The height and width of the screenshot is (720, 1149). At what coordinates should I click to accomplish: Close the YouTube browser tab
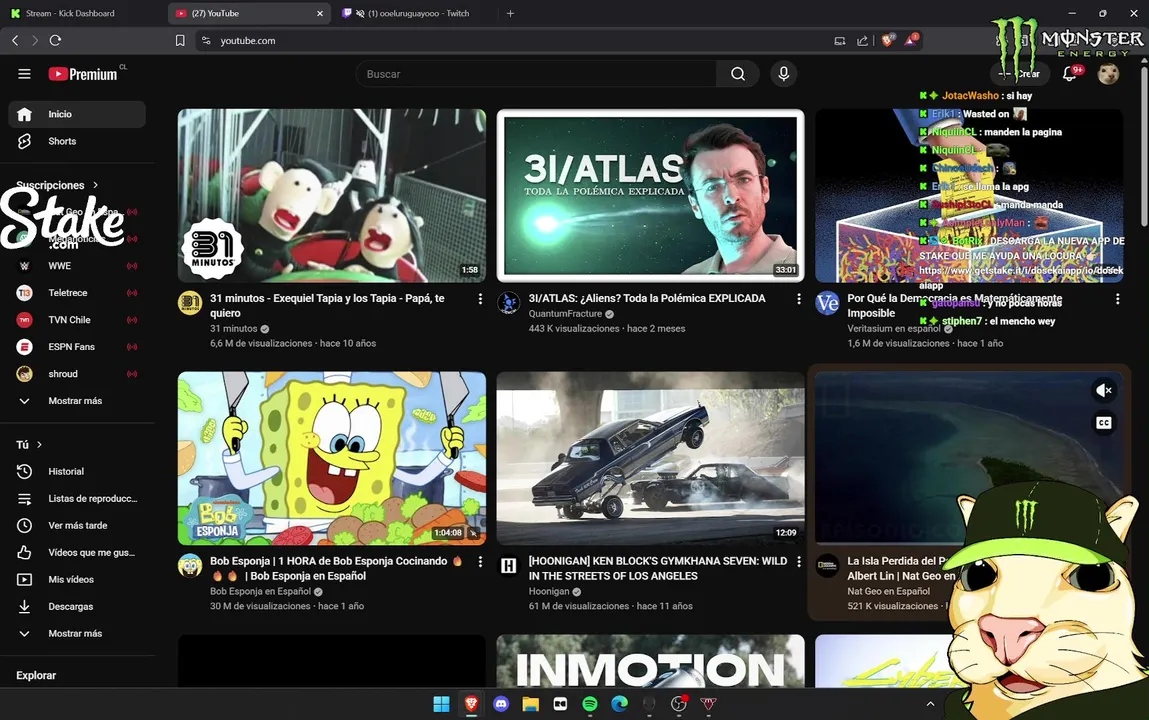319,13
